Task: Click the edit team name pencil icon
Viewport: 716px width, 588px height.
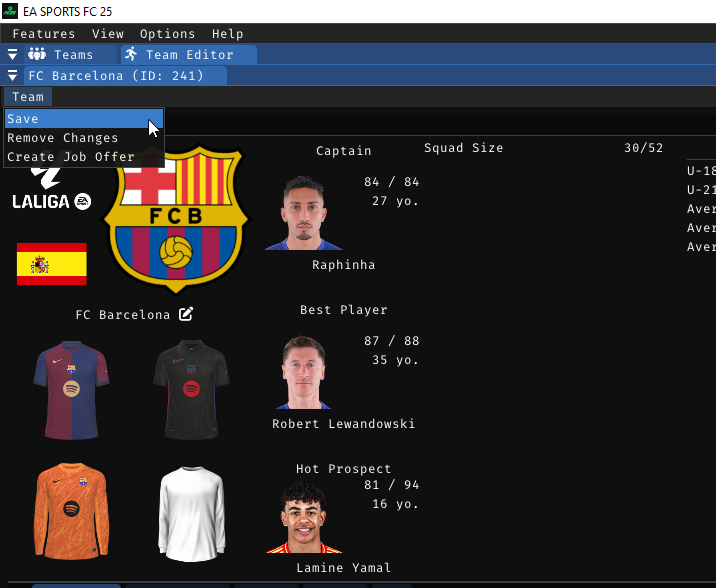Action: click(x=186, y=314)
